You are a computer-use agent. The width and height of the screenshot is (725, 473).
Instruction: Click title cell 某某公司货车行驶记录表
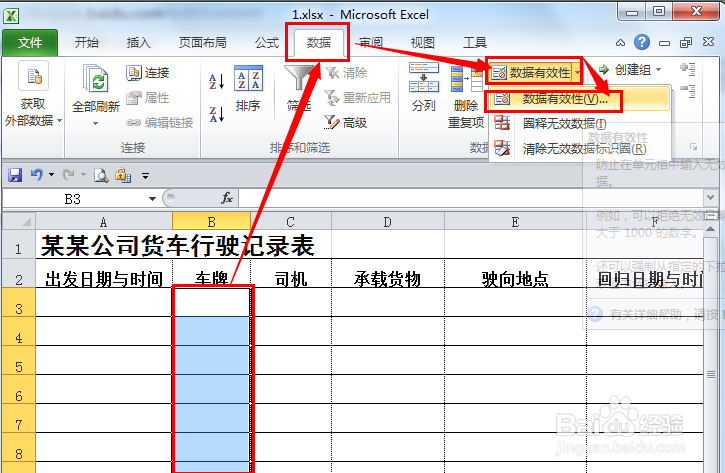178,245
